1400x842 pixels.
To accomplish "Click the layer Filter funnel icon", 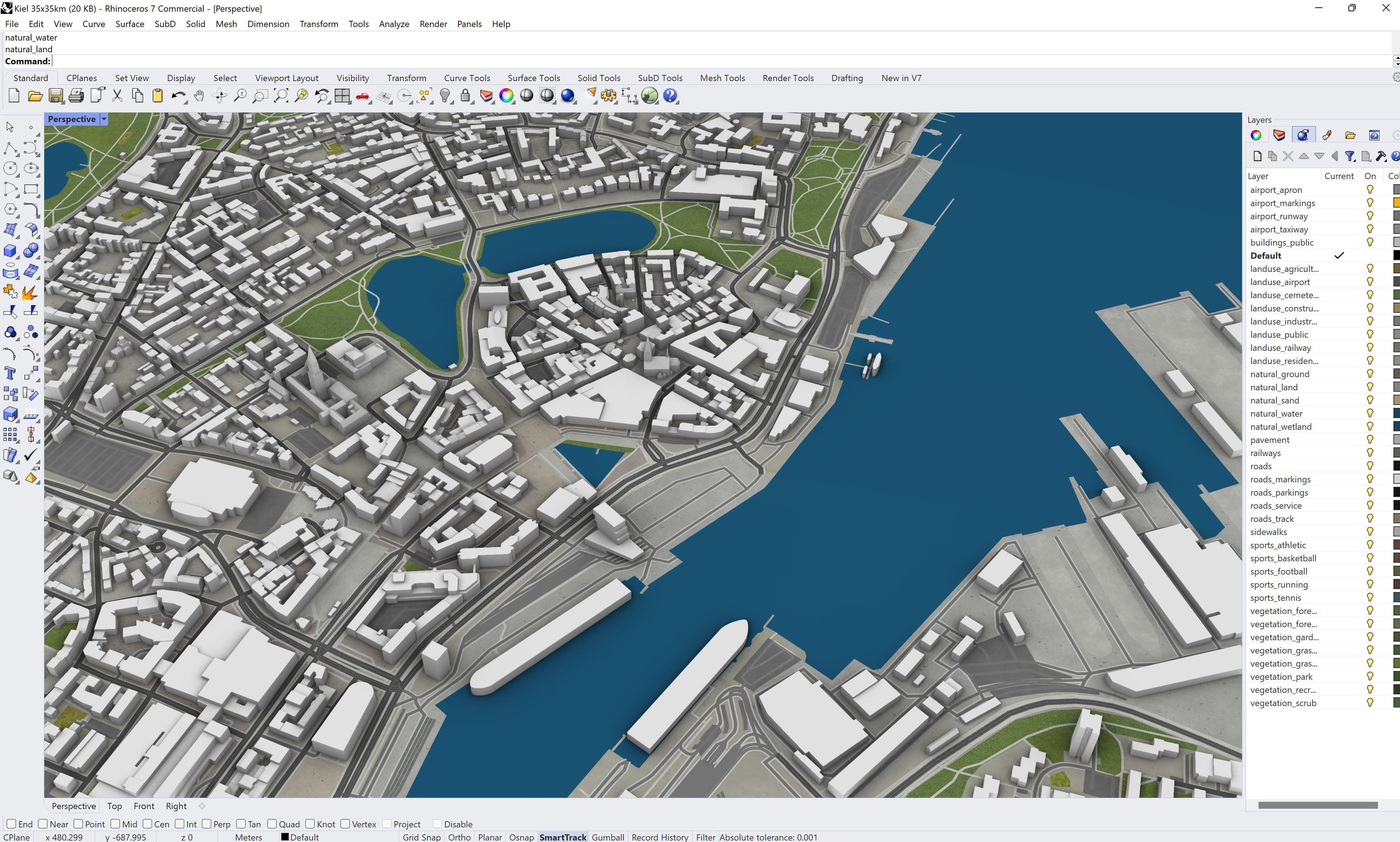I will pos(1350,156).
